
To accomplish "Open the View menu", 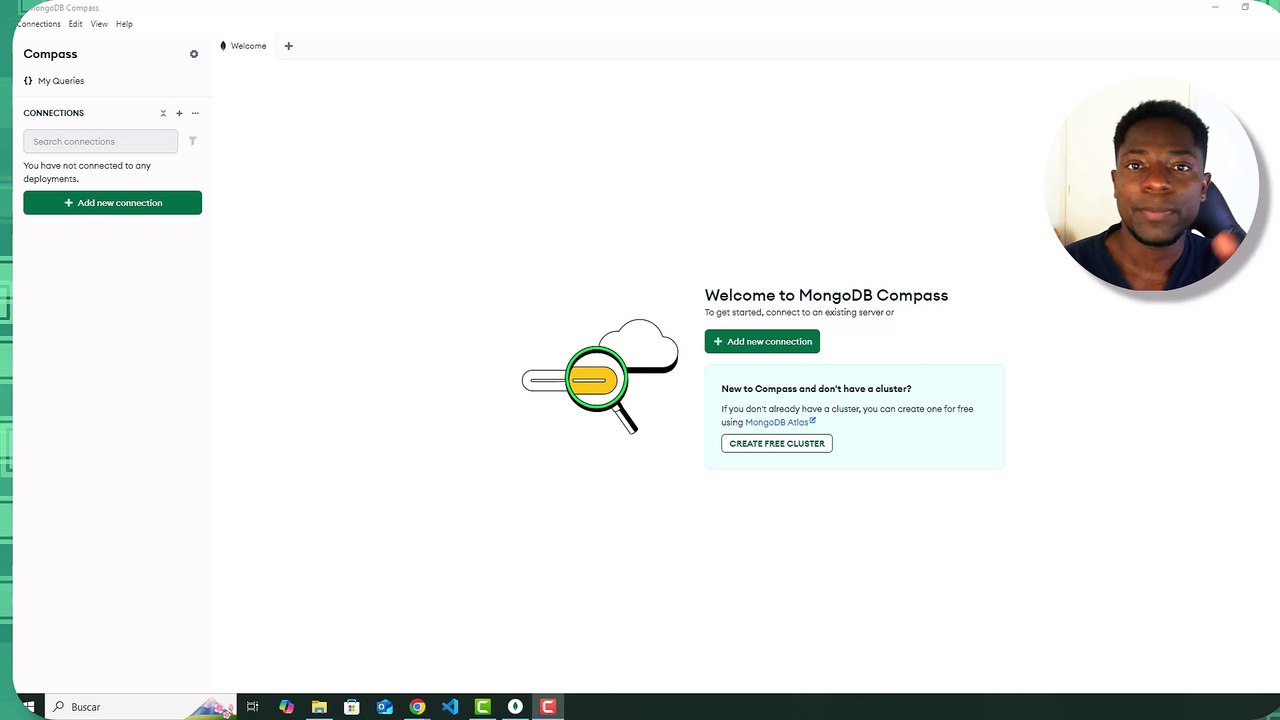I will [x=99, y=24].
